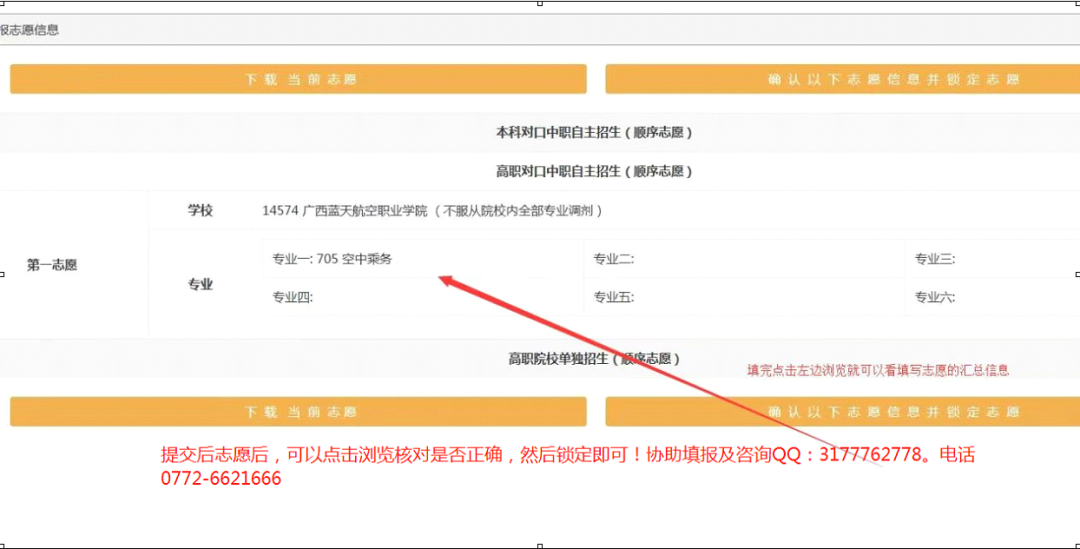Select the 本科对口中职自主招生 section header
The width and height of the screenshot is (1080, 549).
pyautogui.click(x=594, y=132)
